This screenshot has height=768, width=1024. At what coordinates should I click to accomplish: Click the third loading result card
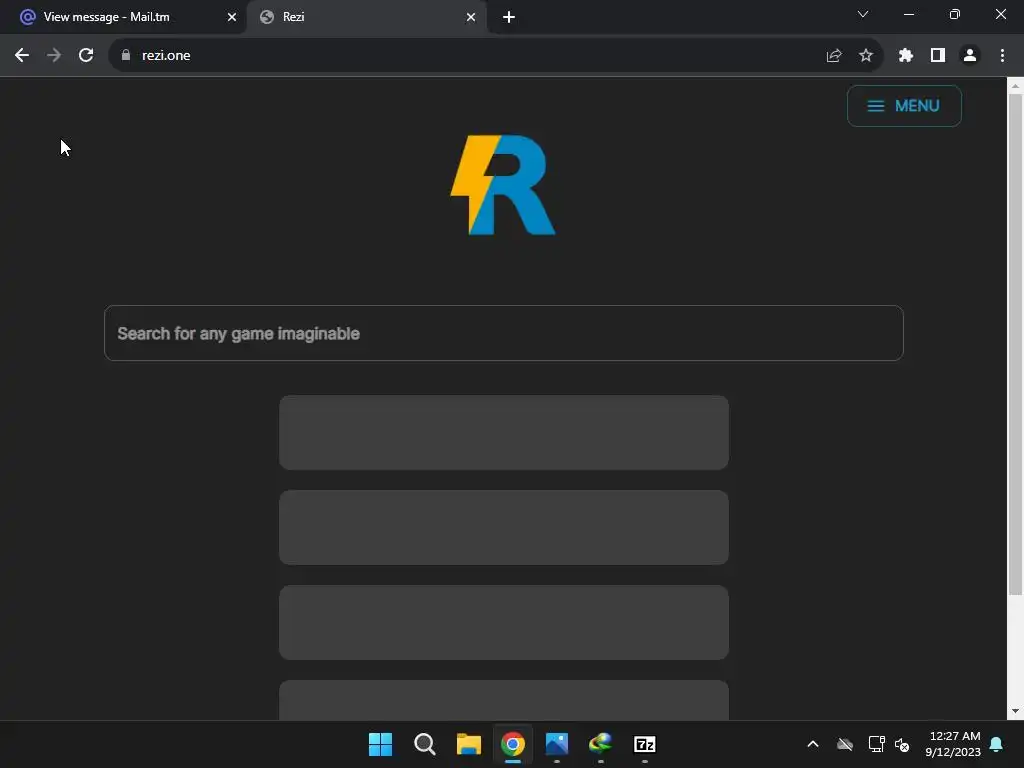504,622
